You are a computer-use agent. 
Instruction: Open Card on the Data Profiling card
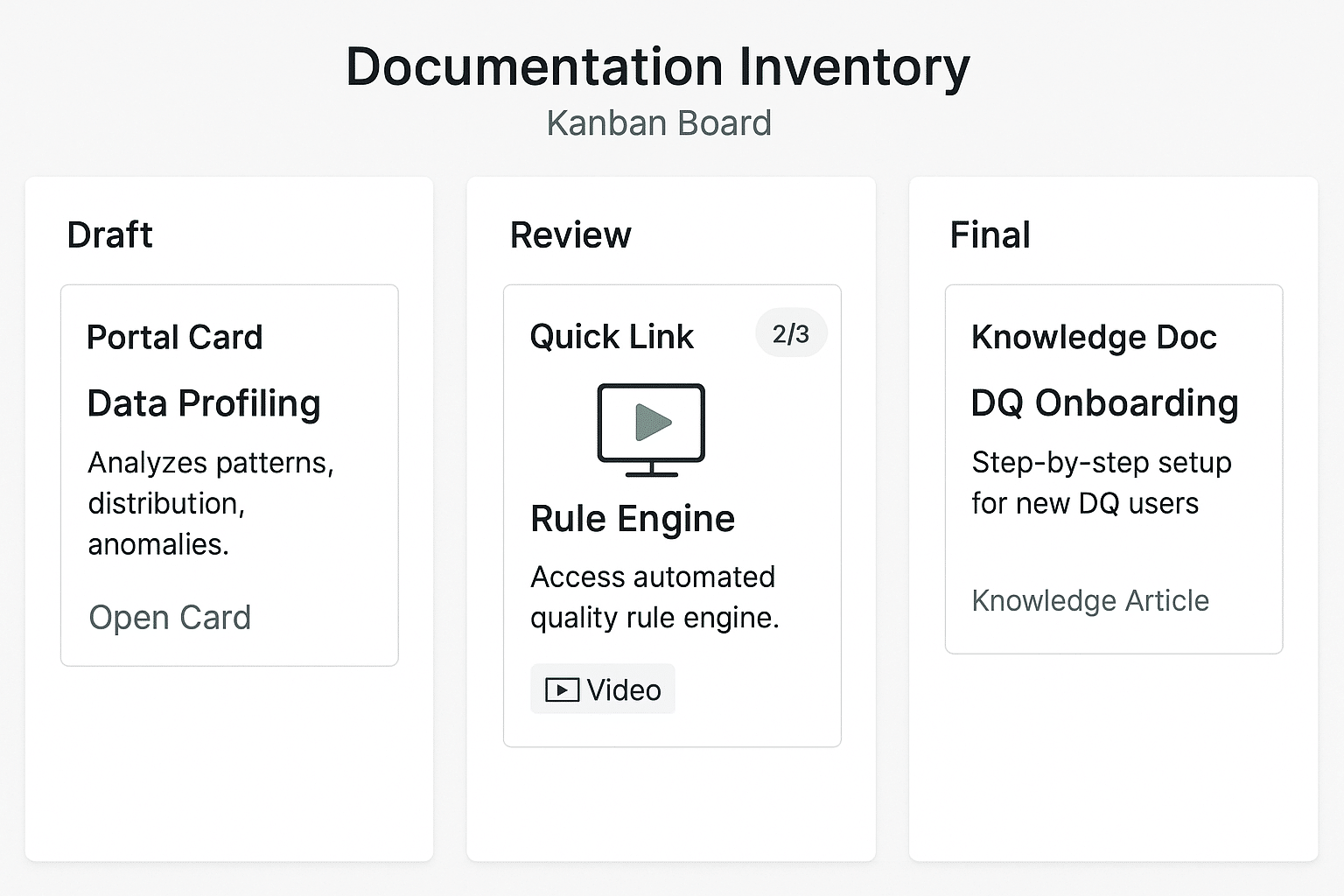(170, 618)
